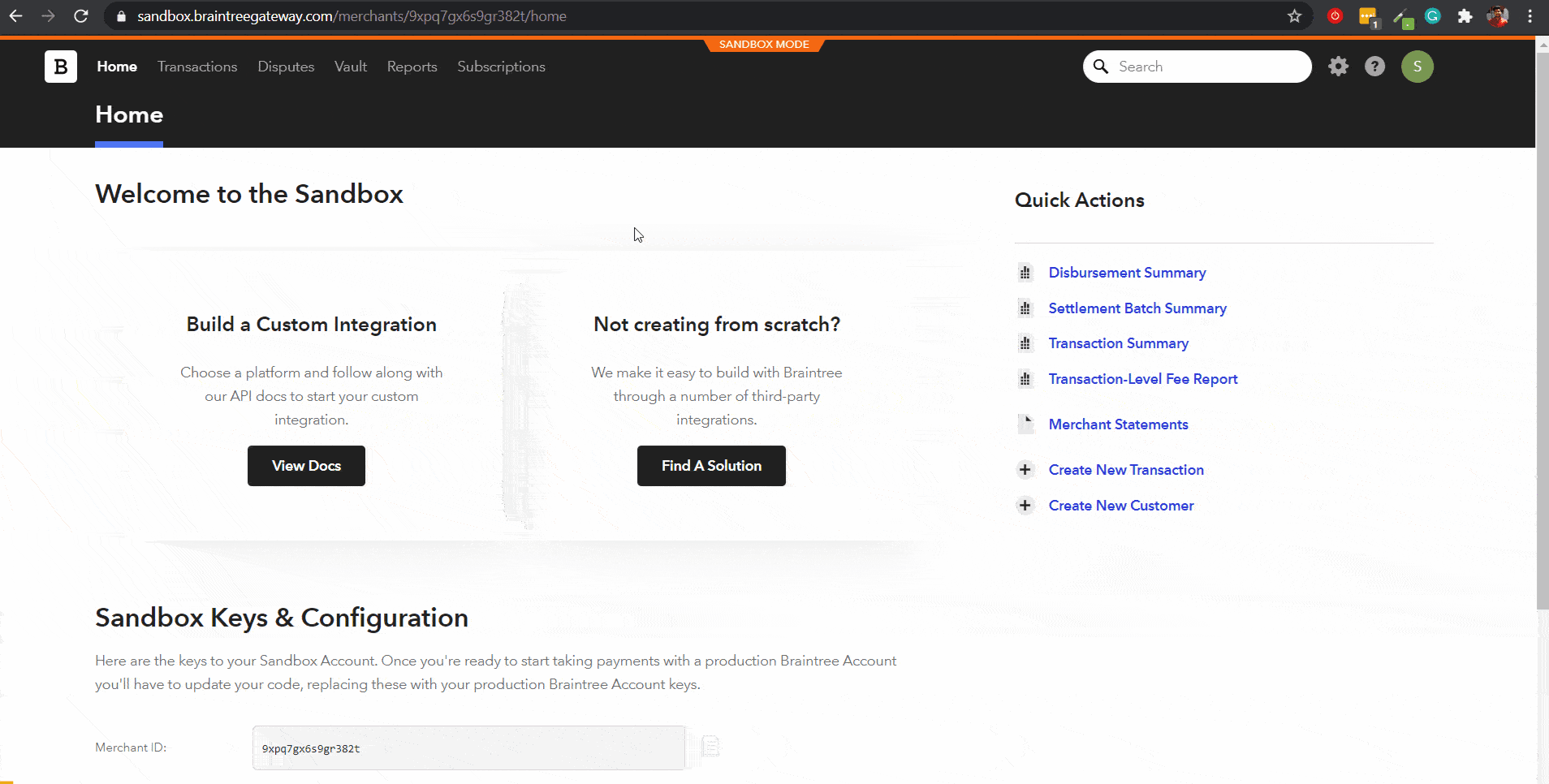The image size is (1549, 784).
Task: Open the Grammarly extension icon
Action: [1433, 16]
